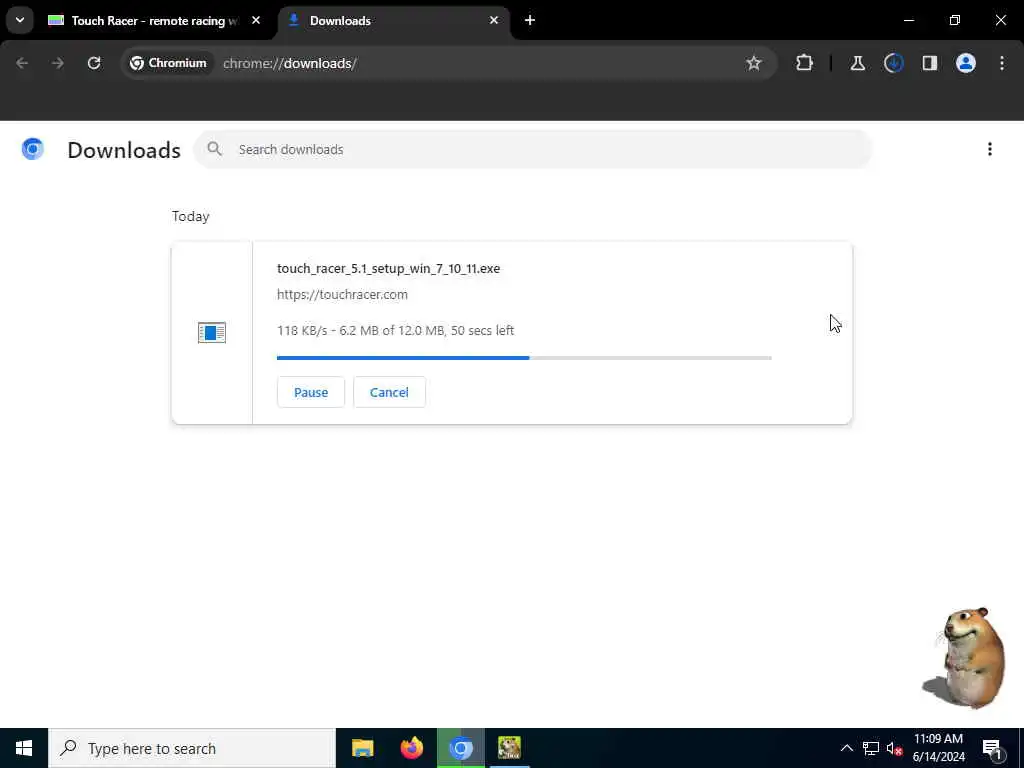Open the hamster app taskbar icon

click(x=509, y=748)
